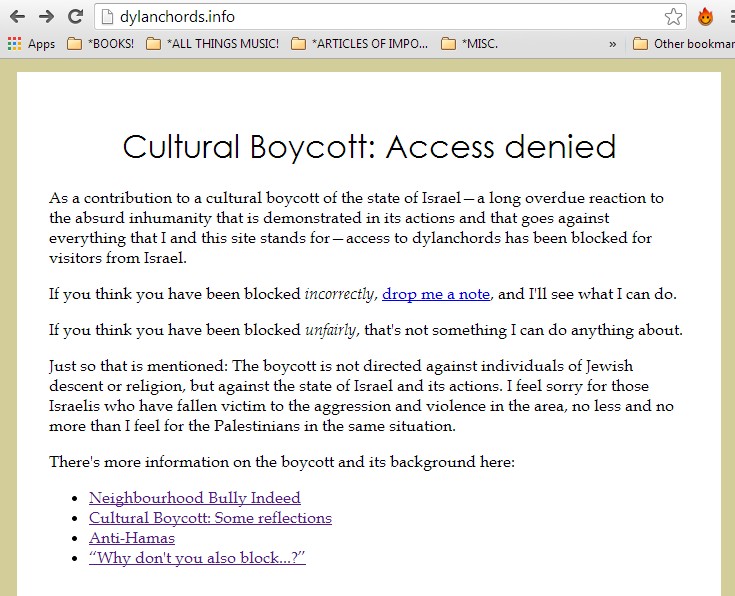The width and height of the screenshot is (735, 596).
Task: Reload the current page
Action: tap(75, 16)
